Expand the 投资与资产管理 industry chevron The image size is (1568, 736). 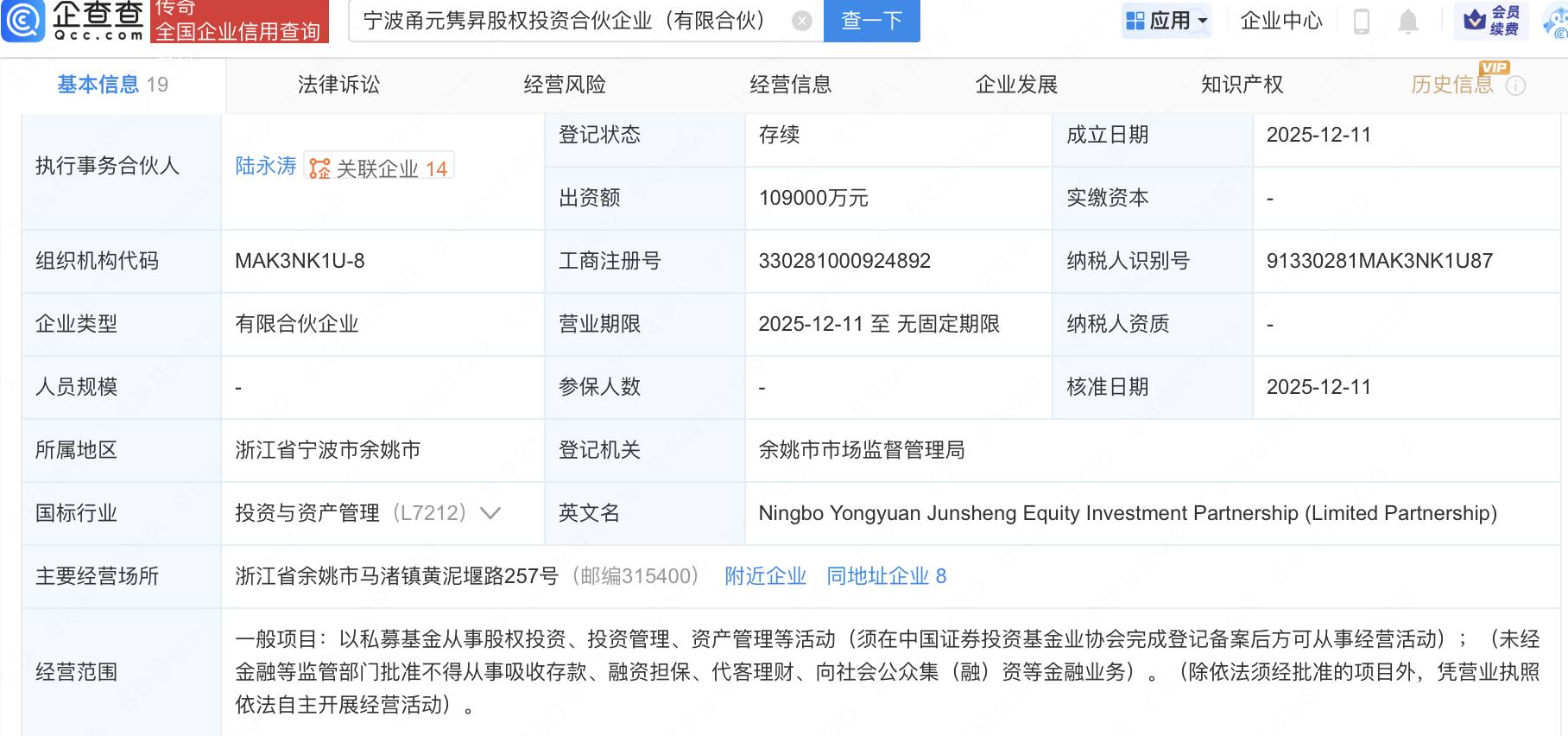click(x=490, y=513)
